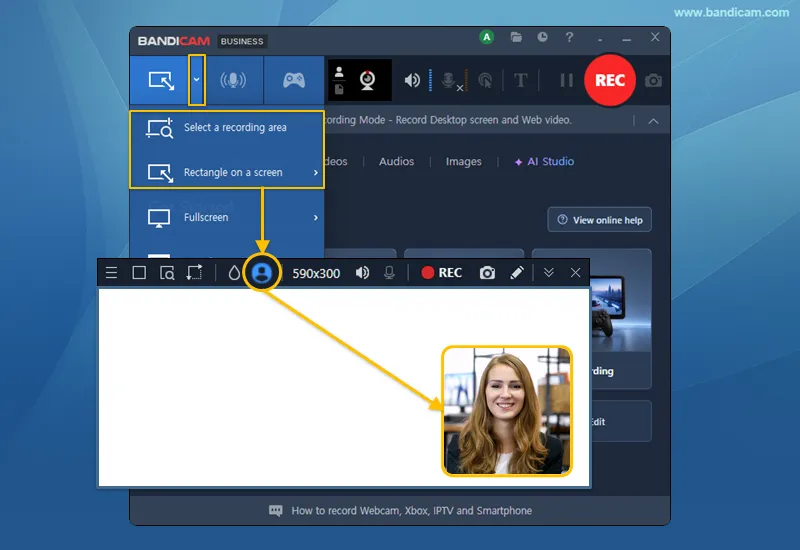Click the small REC button in recording bar

[x=441, y=273]
